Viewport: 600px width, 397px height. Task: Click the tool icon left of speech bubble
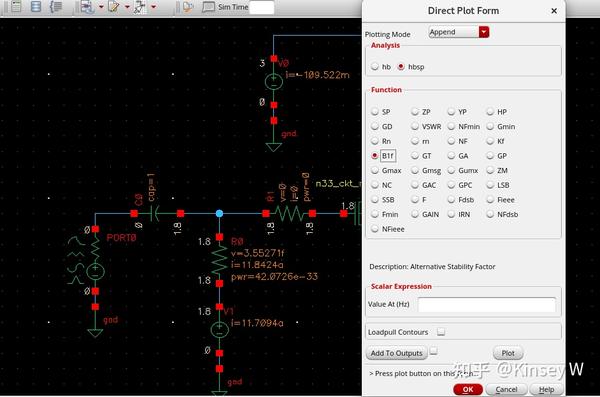188,7
